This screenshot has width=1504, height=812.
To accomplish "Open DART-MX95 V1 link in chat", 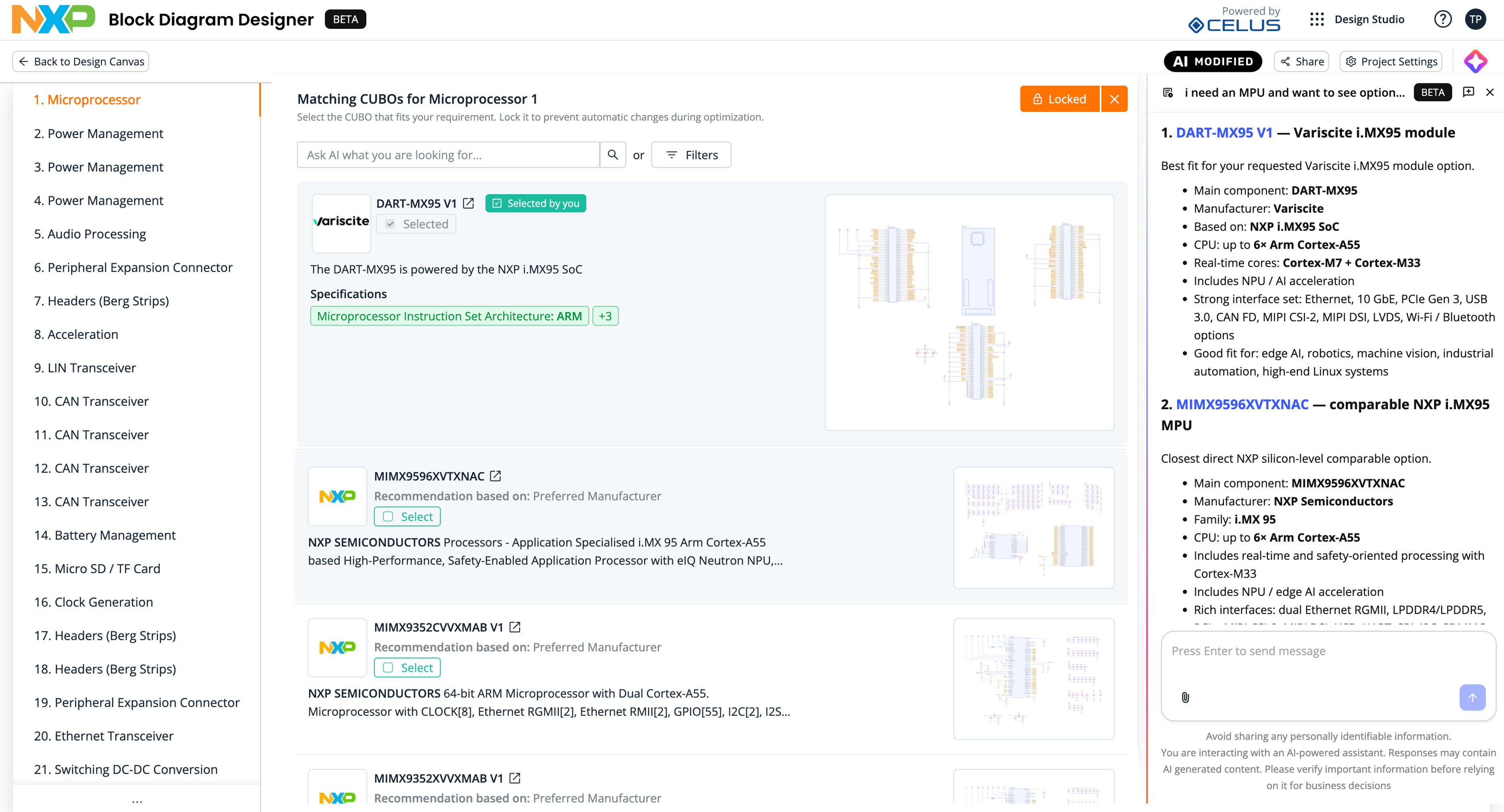I will pyautogui.click(x=1224, y=133).
